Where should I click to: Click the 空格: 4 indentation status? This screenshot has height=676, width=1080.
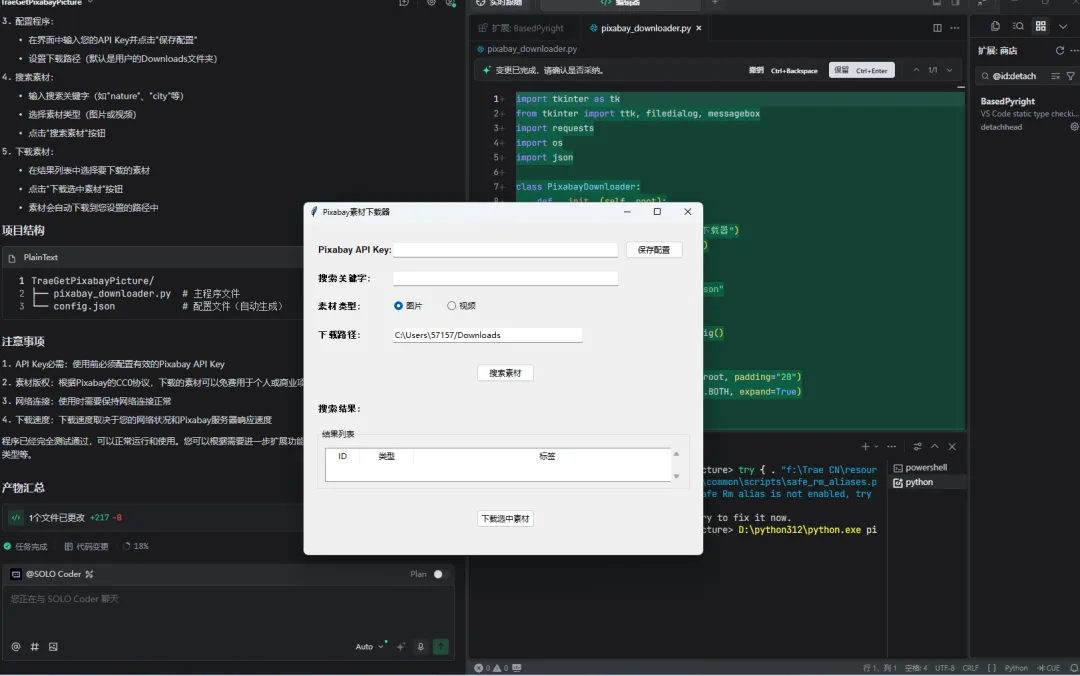(x=915, y=668)
